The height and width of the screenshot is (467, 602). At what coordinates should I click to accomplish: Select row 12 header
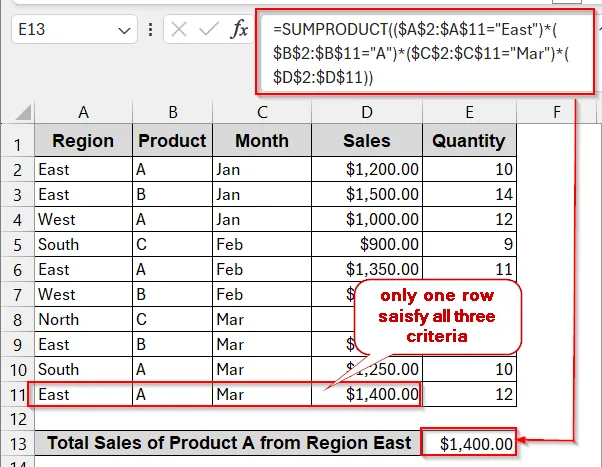point(18,419)
